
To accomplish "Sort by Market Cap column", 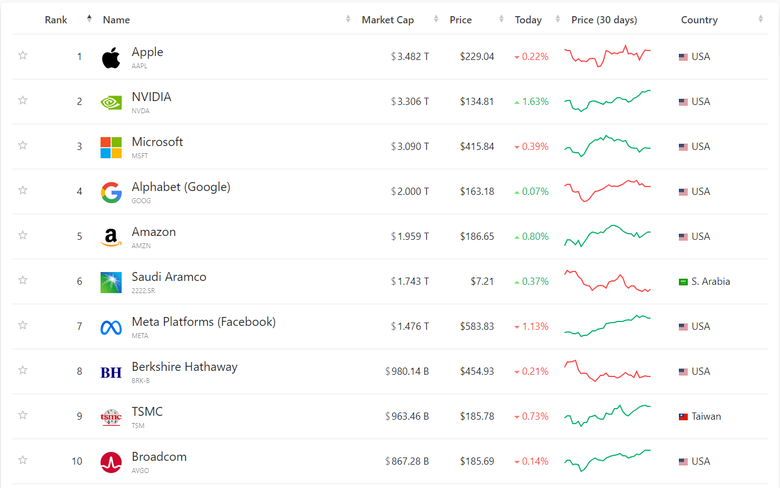I will (388, 20).
